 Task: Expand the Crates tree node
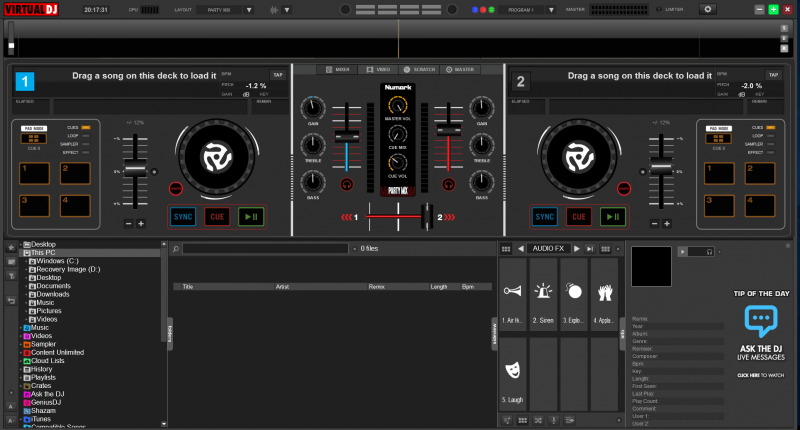[20, 385]
